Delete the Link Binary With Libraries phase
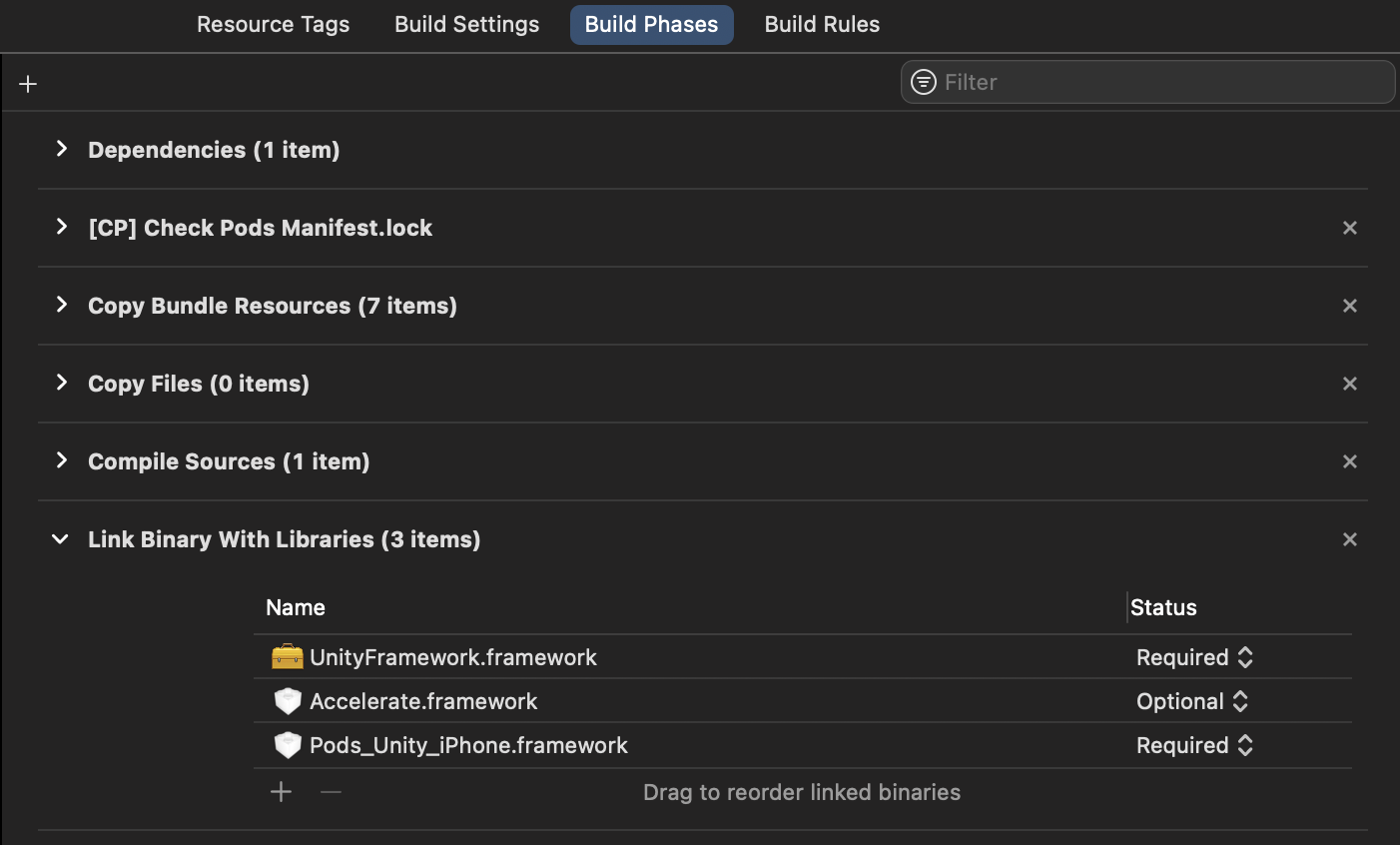 (1350, 539)
